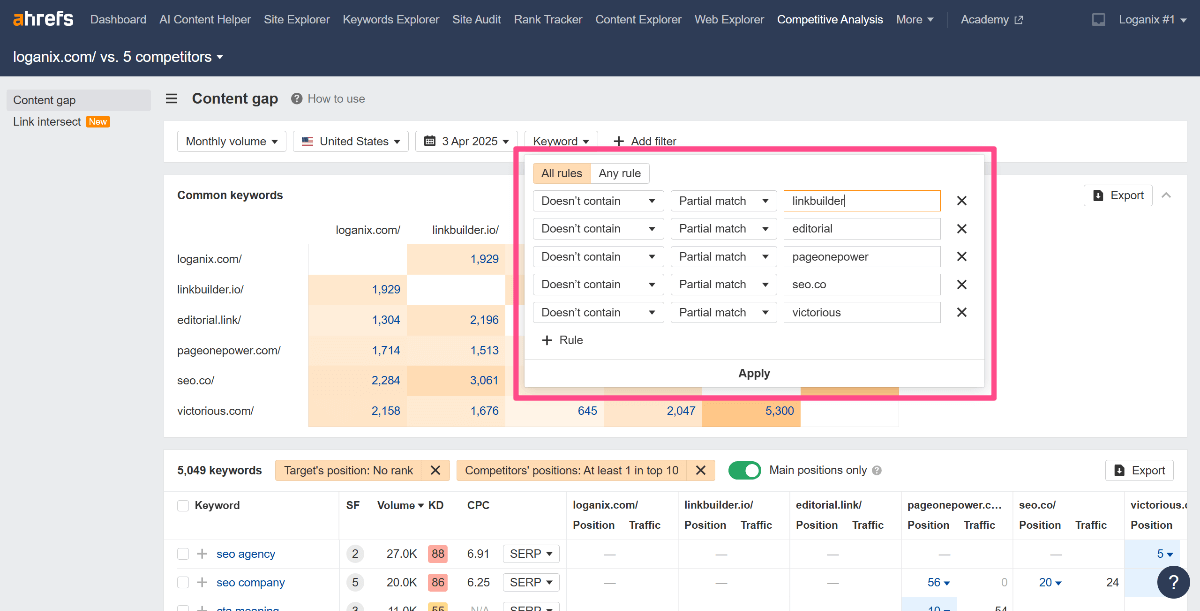Open the More menu in top navigation
This screenshot has width=1200, height=611.
[915, 19]
